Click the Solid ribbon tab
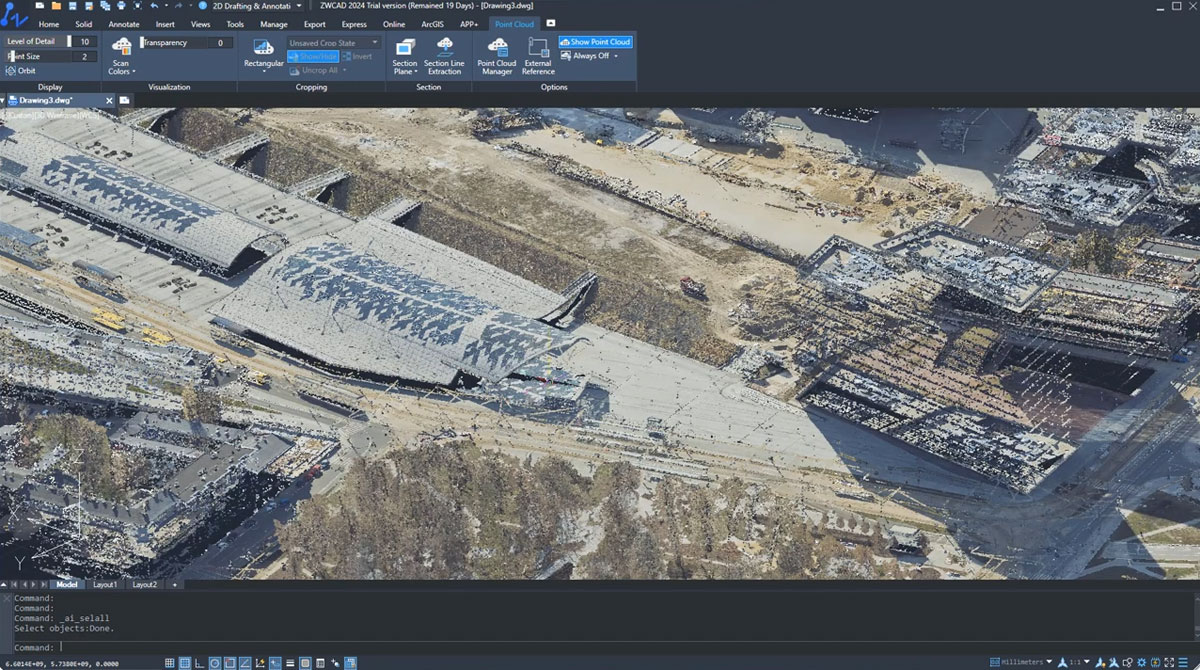The width and height of the screenshot is (1200, 670). (84, 24)
